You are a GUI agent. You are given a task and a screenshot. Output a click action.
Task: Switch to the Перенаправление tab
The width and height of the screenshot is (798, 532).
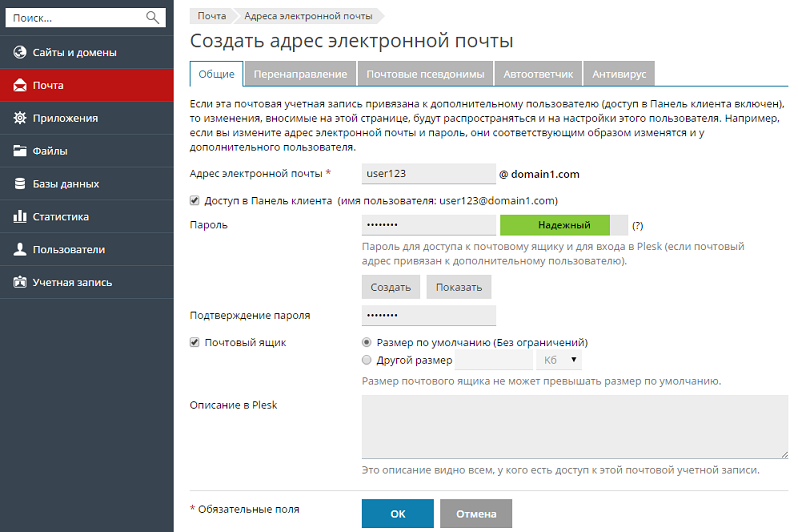point(300,74)
